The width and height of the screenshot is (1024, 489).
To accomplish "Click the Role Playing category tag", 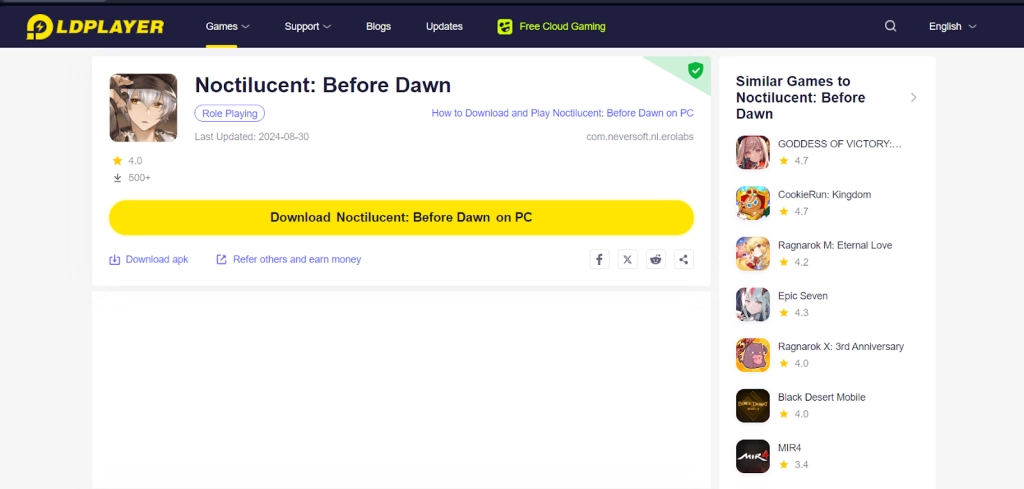I will 229,114.
